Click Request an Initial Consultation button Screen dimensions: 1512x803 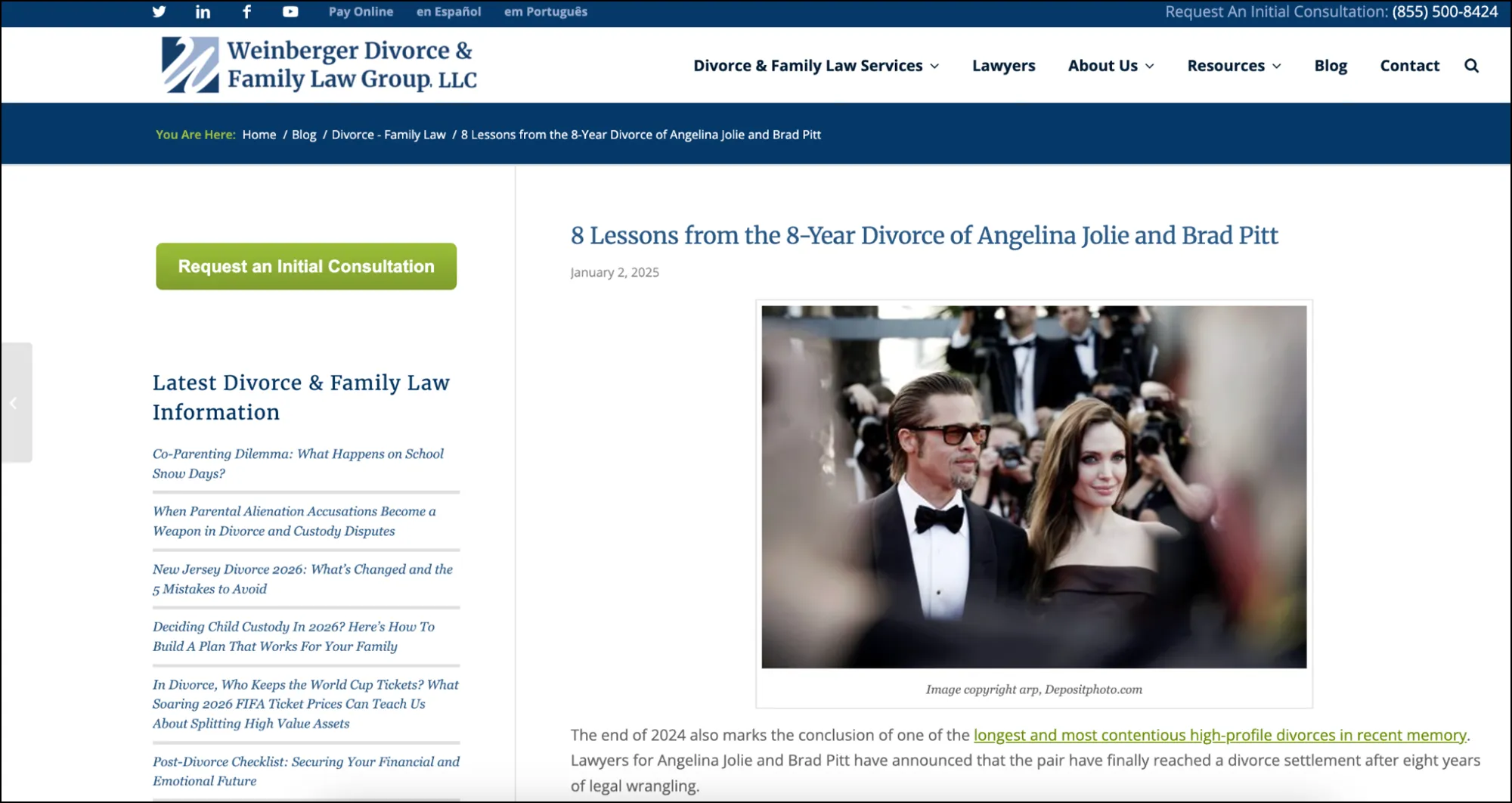click(x=306, y=266)
